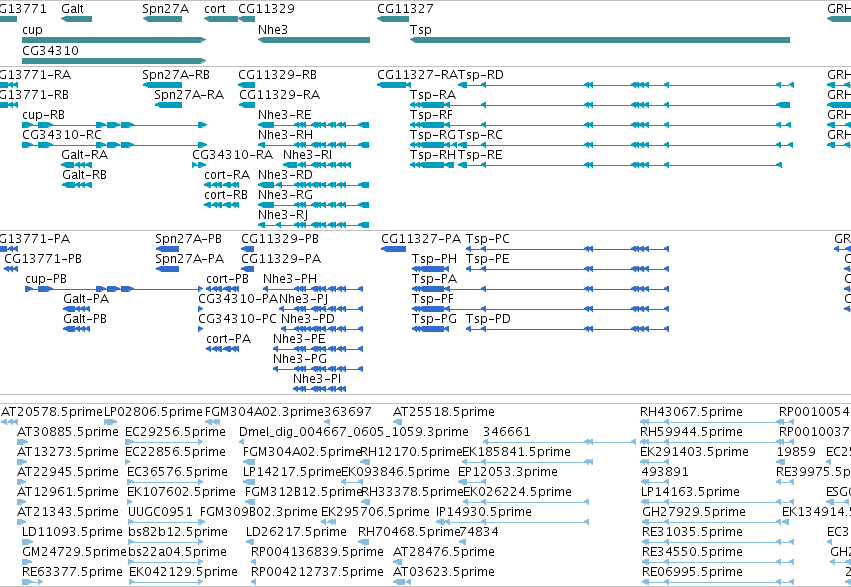Select transcript label Nhe3-RG
The image size is (851, 587).
(285, 195)
